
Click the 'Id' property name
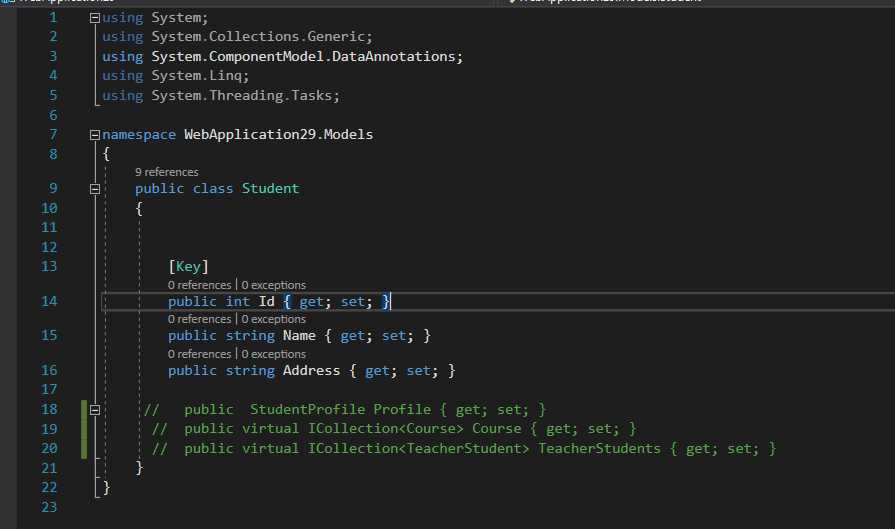coord(267,301)
